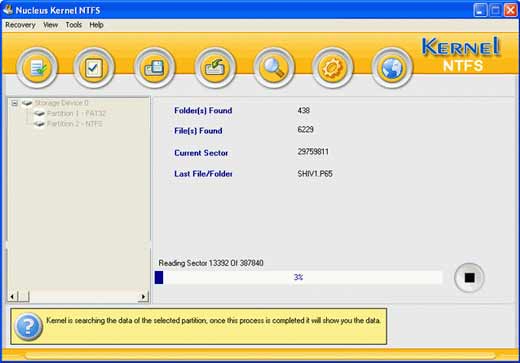520x363 pixels.
Task: Select Partition 1 - FAT32
Action: tap(76, 114)
